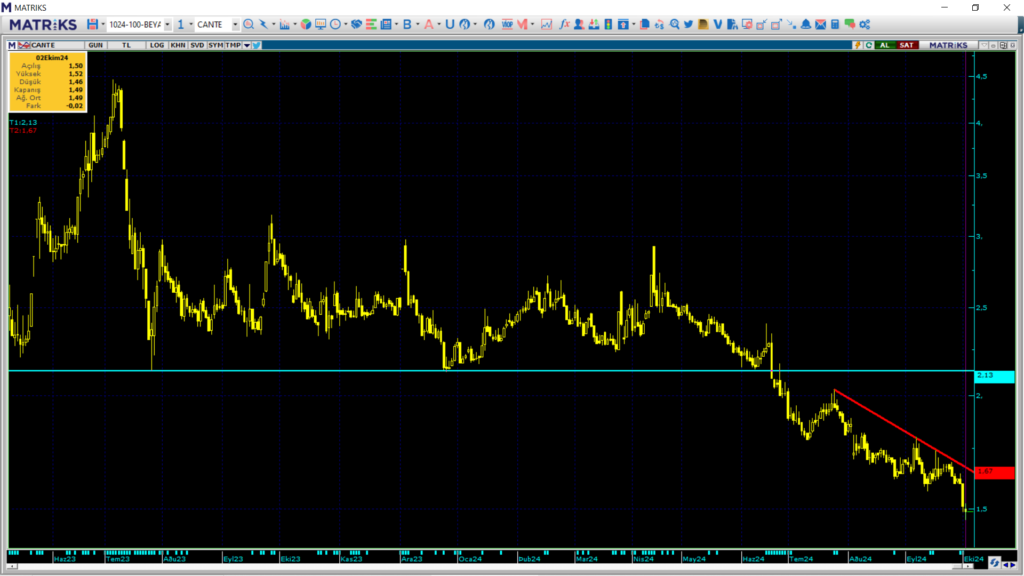Image resolution: width=1024 pixels, height=576 pixels.
Task: Toggle the SVD chart option
Action: 197,45
